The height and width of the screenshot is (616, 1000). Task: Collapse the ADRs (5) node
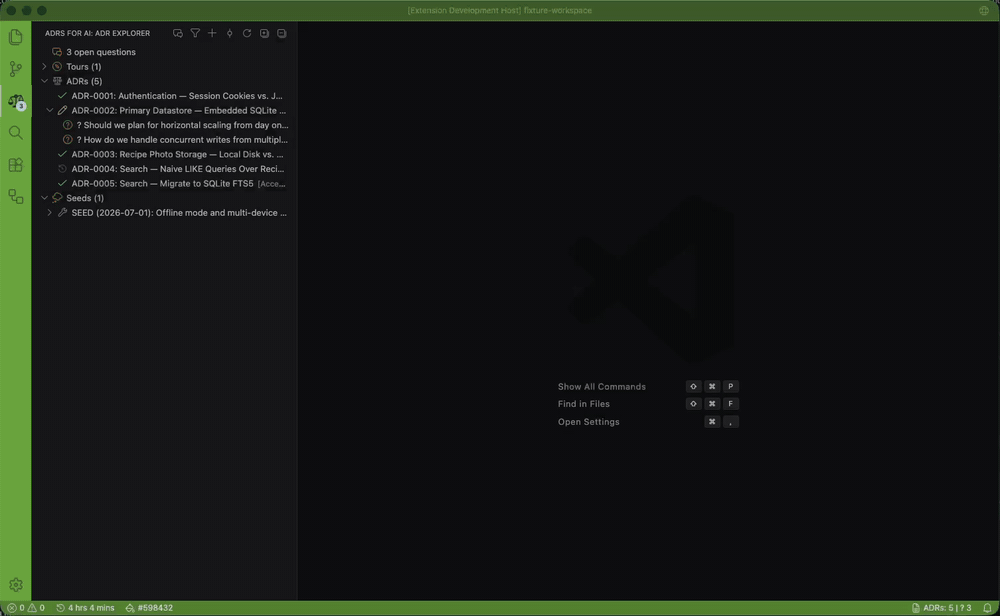tap(44, 81)
